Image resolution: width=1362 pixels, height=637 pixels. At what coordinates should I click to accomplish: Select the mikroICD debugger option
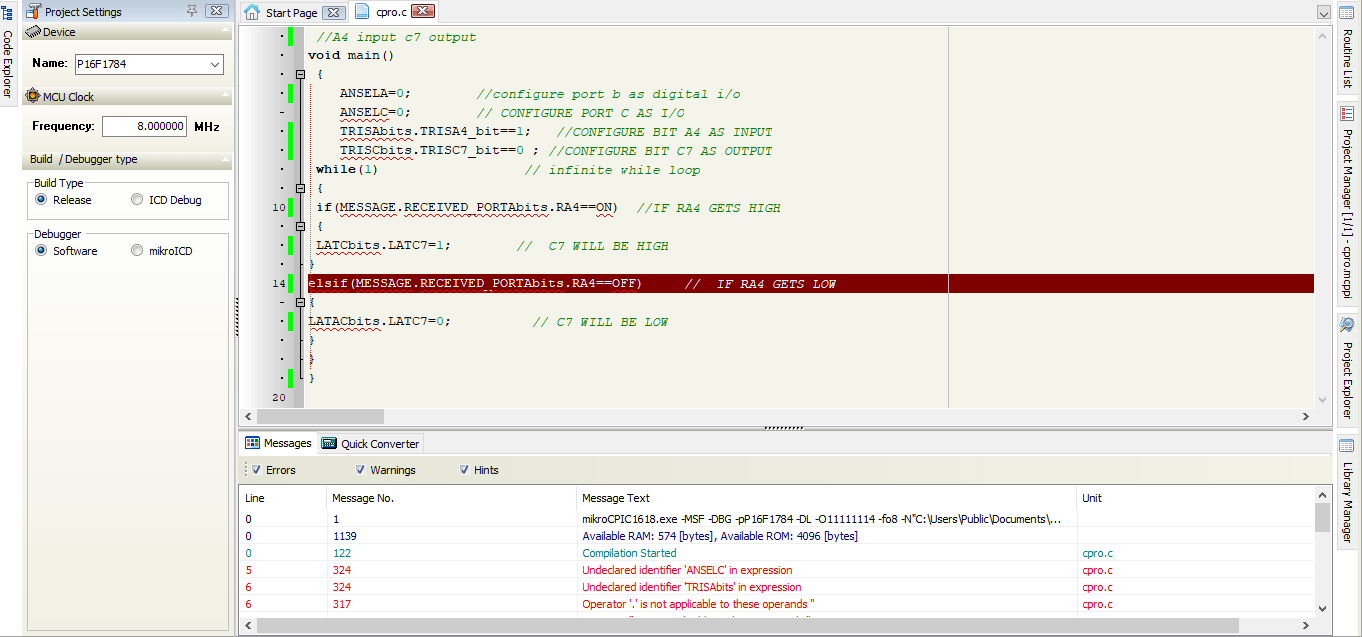coord(138,251)
